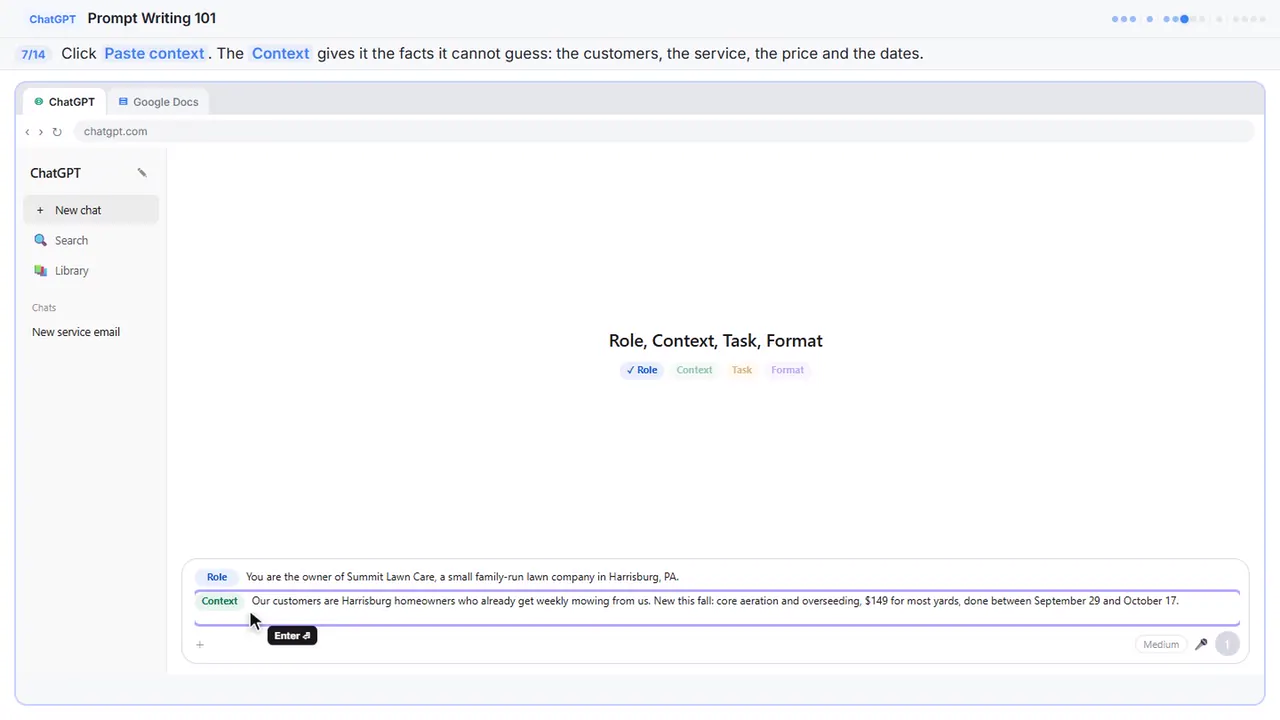The width and height of the screenshot is (1280, 720).
Task: Click the ChatGPT badge in the top header
Action: [52, 19]
